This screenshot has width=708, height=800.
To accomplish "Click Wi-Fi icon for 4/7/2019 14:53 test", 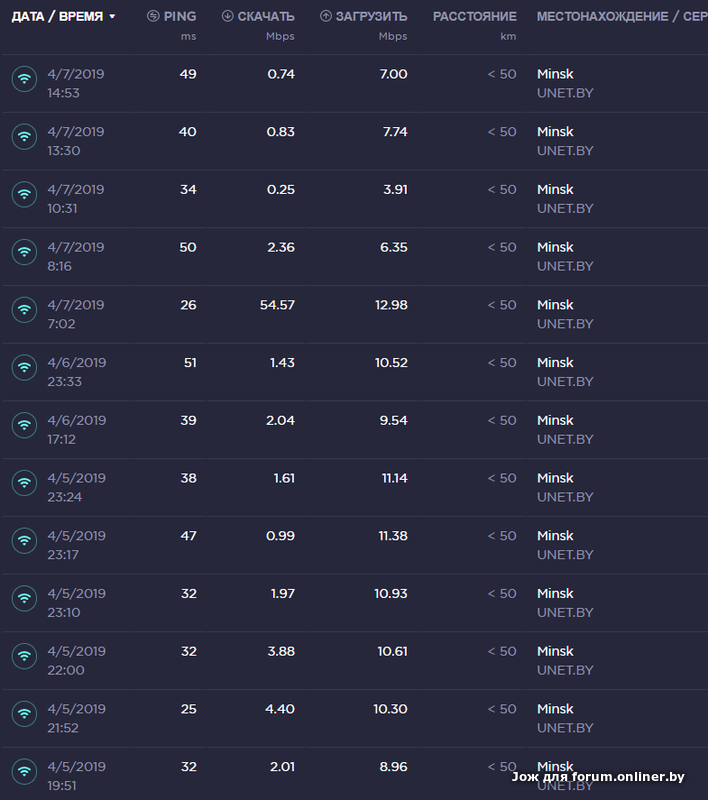I will (x=24, y=80).
